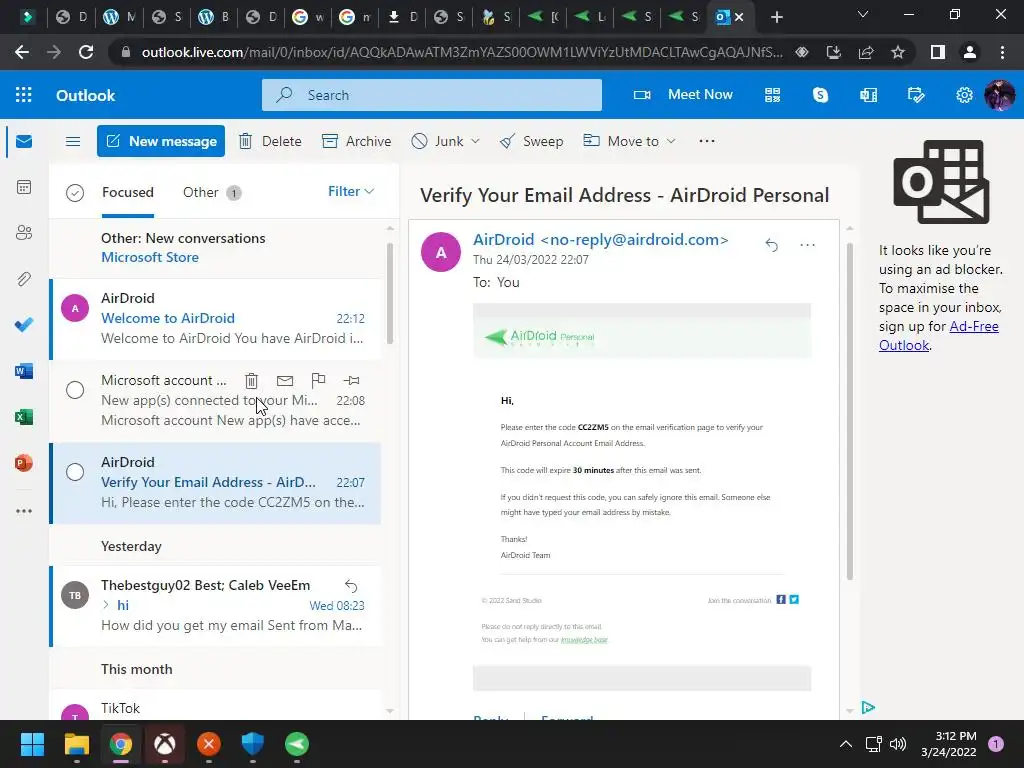1024x768 pixels.
Task: Open the Mail view in sidebar
Action: pyautogui.click(x=24, y=141)
